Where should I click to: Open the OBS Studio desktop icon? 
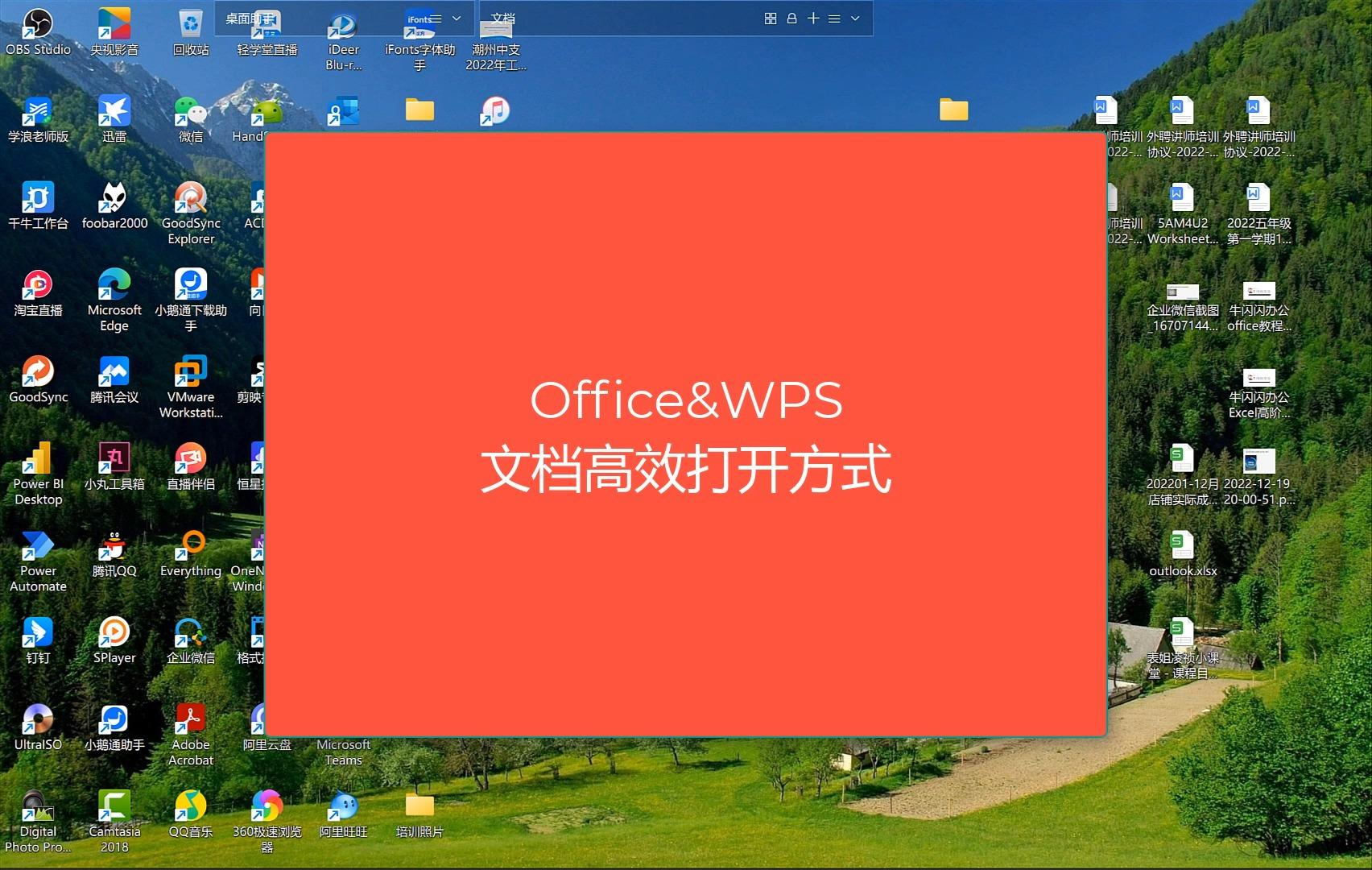click(38, 32)
